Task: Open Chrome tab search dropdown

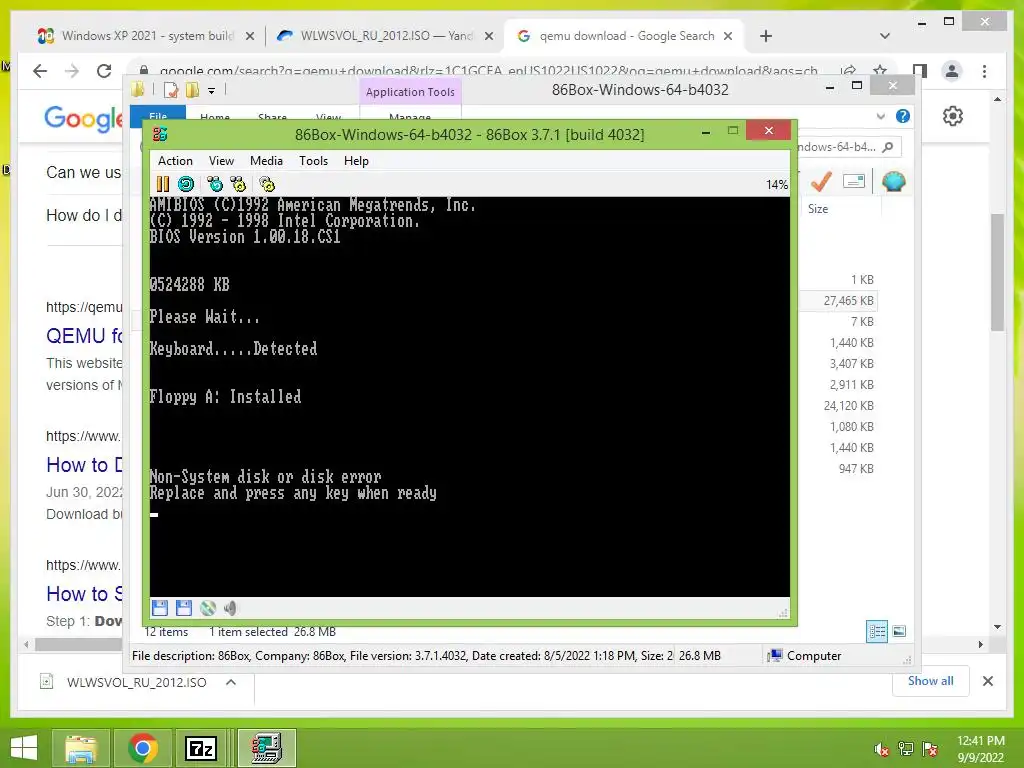Action: tap(885, 36)
